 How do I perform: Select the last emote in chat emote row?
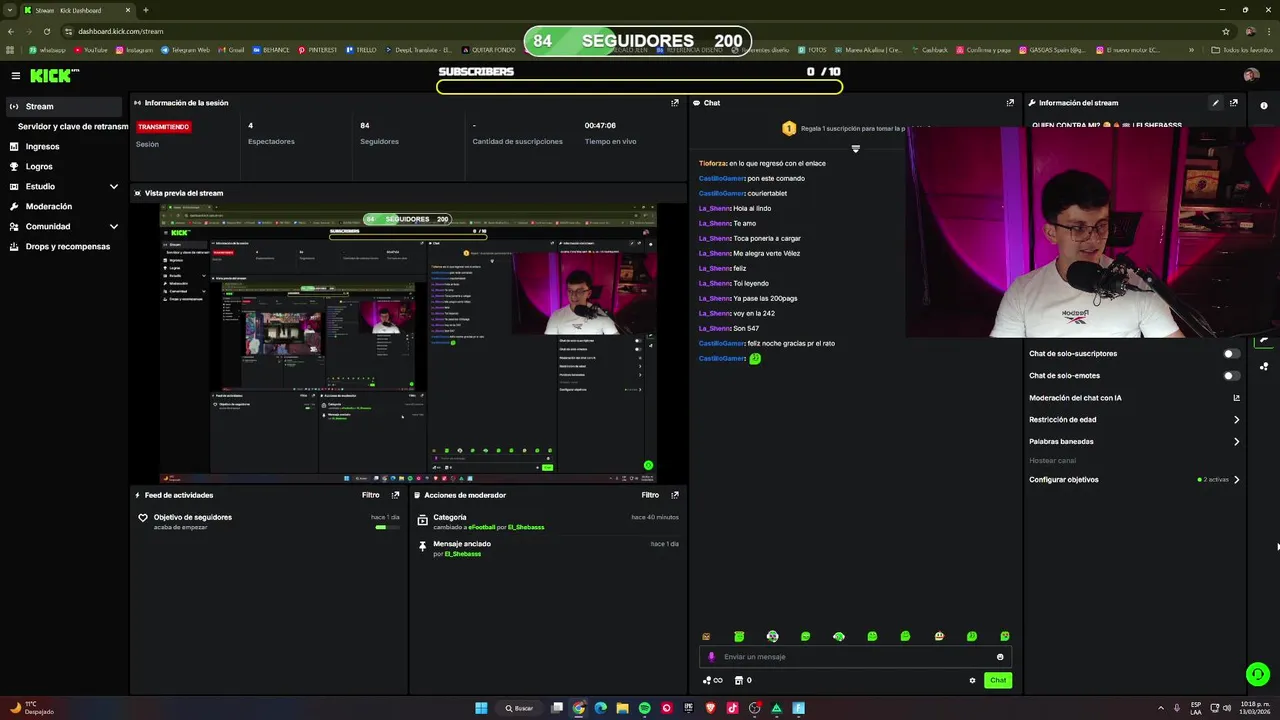pyautogui.click(x=1005, y=636)
